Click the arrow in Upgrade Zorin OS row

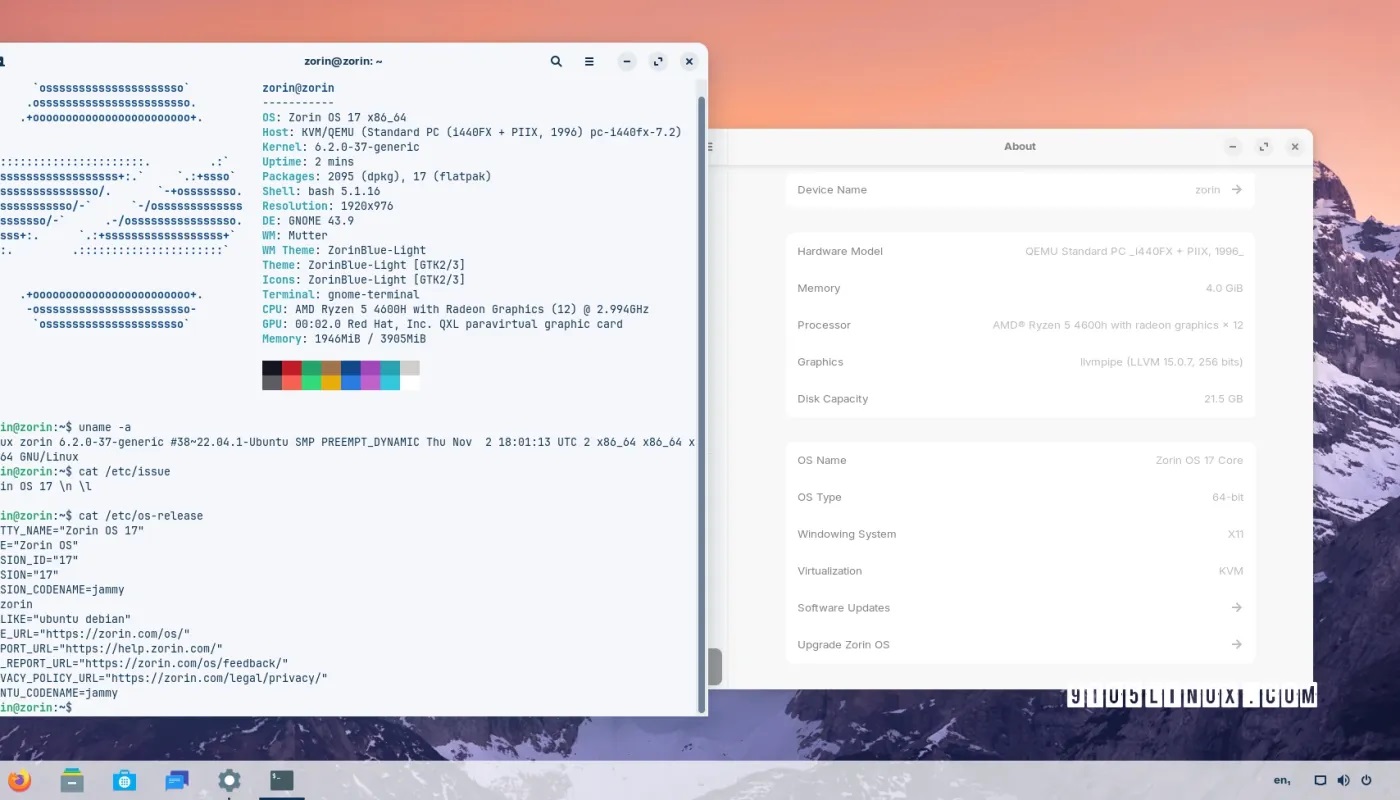click(x=1237, y=644)
